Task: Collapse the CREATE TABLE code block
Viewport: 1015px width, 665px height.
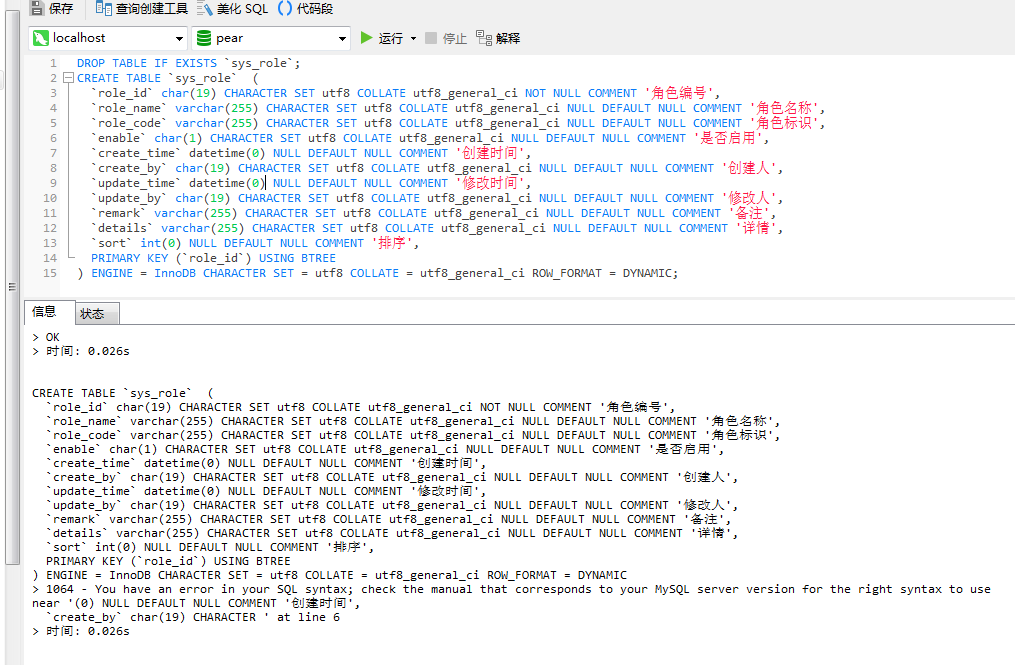Action: [x=66, y=77]
